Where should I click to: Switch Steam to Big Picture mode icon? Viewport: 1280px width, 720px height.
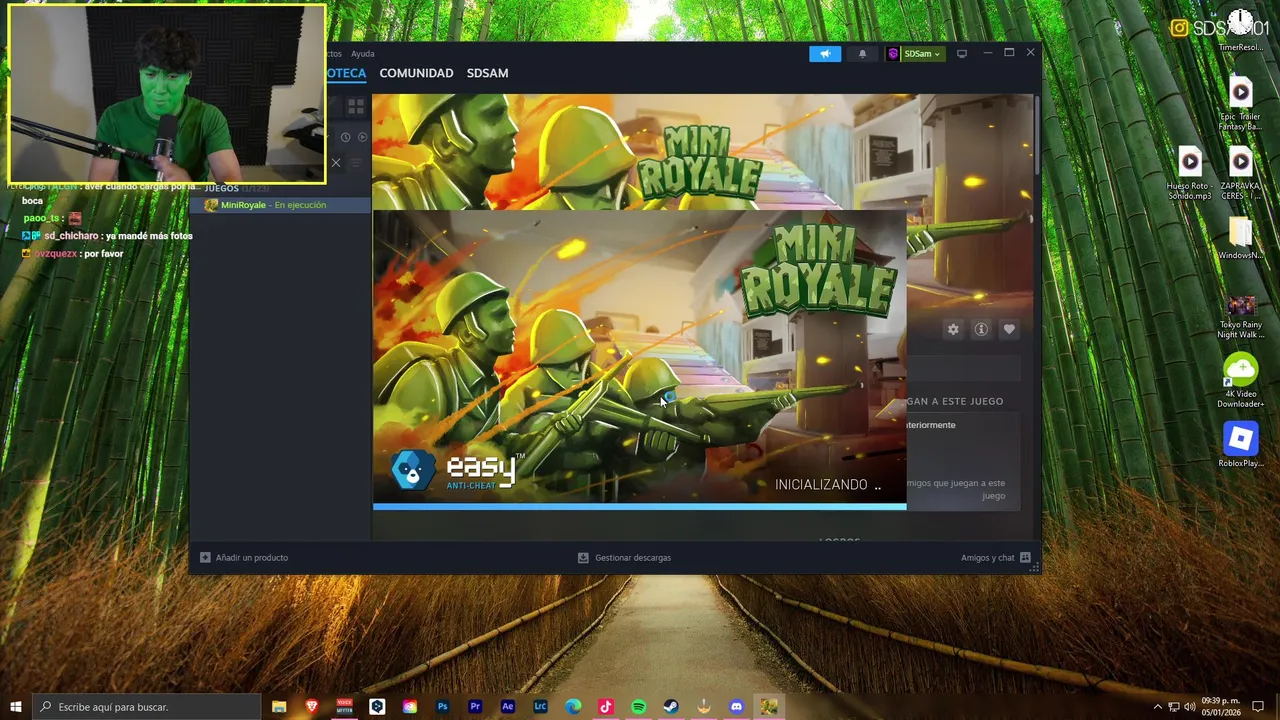[x=962, y=54]
